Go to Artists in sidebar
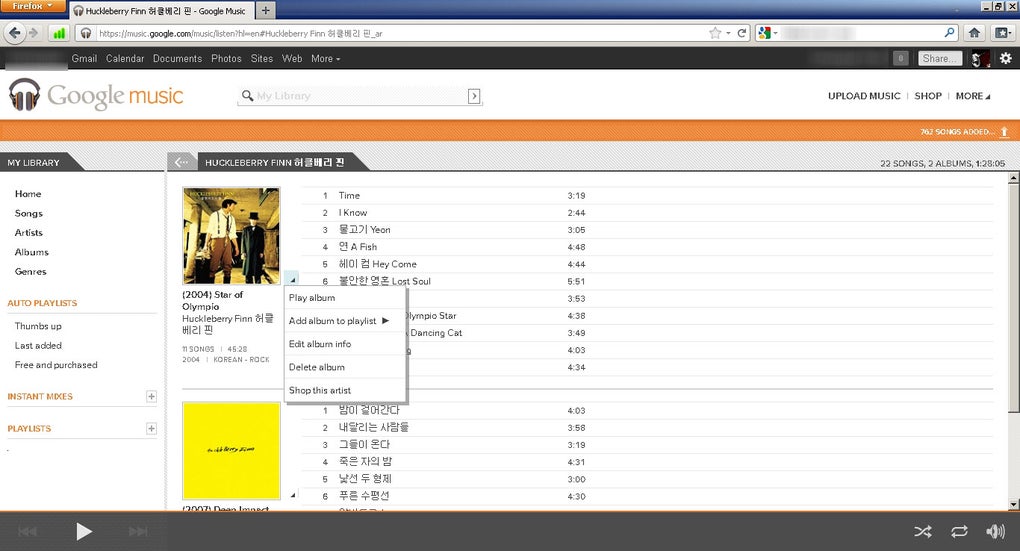This screenshot has width=1020, height=551. pyautogui.click(x=29, y=232)
